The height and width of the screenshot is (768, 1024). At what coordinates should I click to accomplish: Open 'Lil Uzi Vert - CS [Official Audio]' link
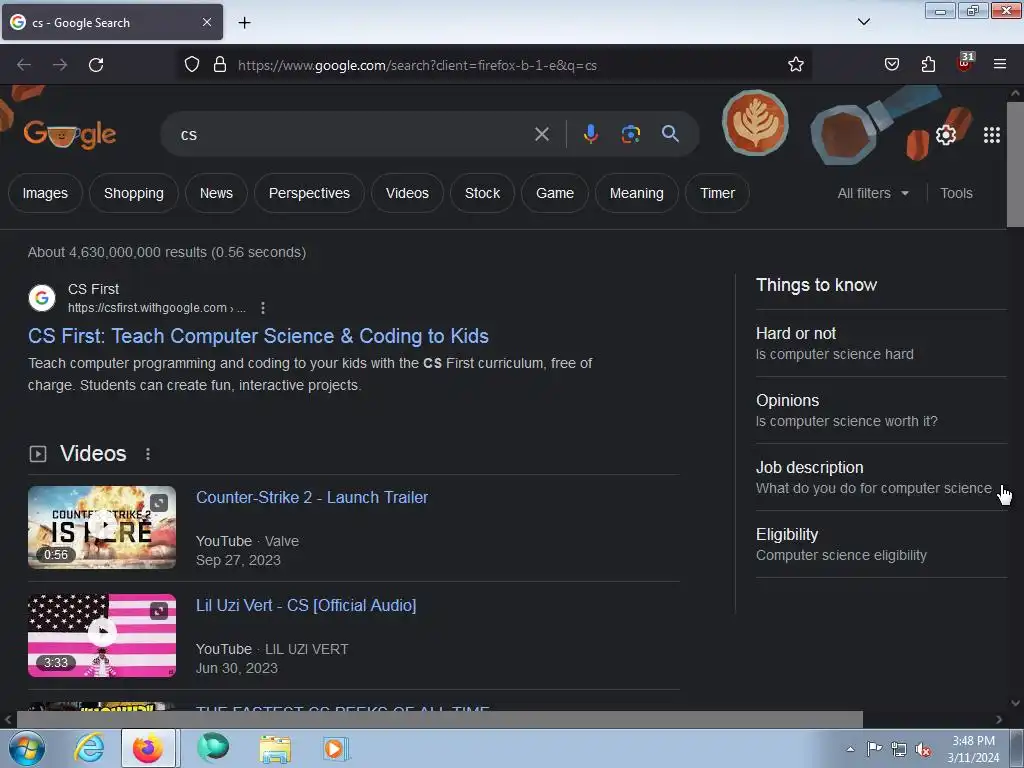click(306, 605)
